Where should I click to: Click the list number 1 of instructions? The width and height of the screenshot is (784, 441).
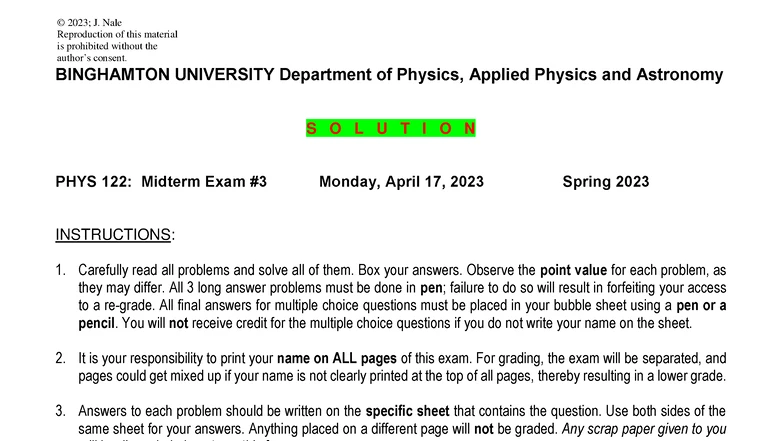(x=61, y=271)
